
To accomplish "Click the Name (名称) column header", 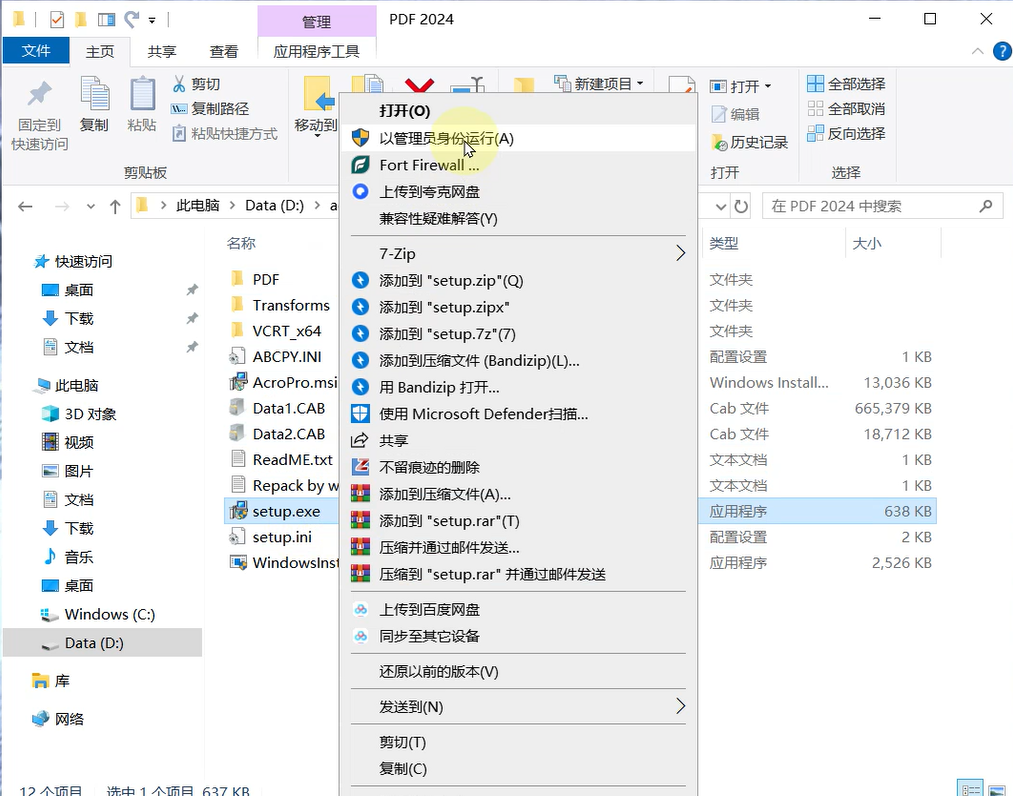I will click(x=241, y=243).
